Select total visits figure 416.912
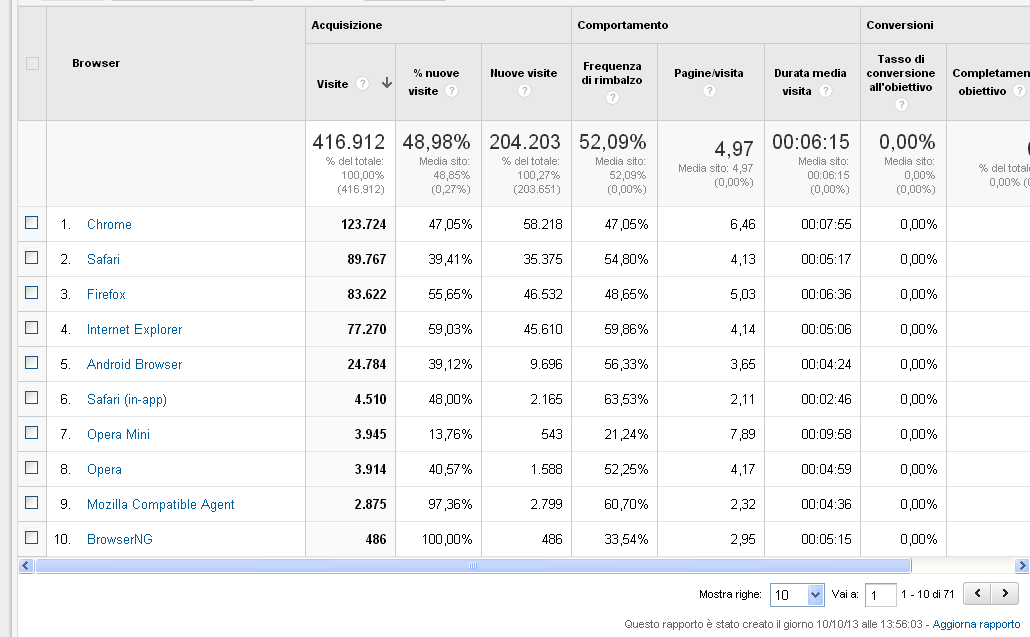Screen dimensions: 1030x637 [x=349, y=141]
